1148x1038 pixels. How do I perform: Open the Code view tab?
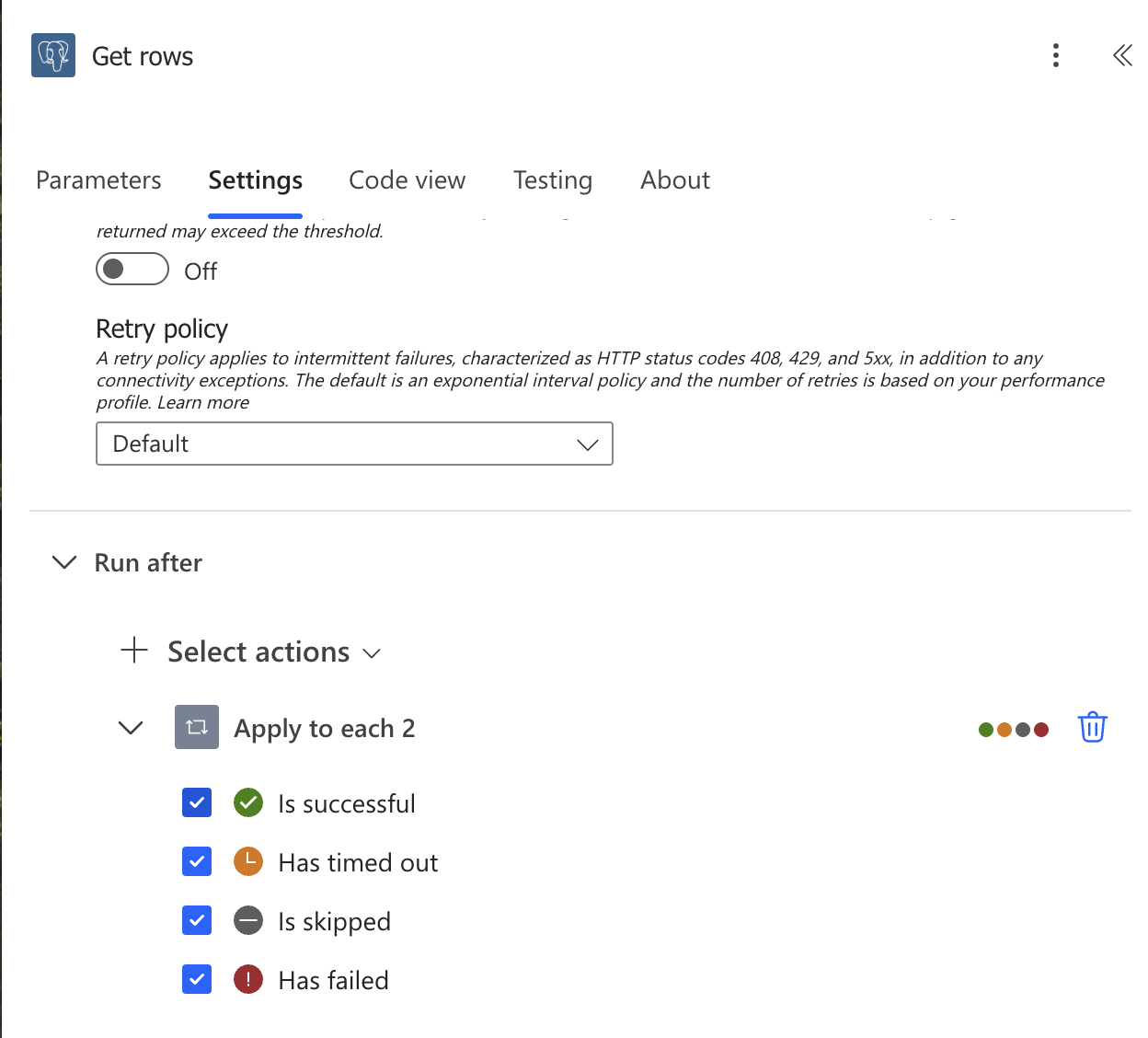click(408, 180)
